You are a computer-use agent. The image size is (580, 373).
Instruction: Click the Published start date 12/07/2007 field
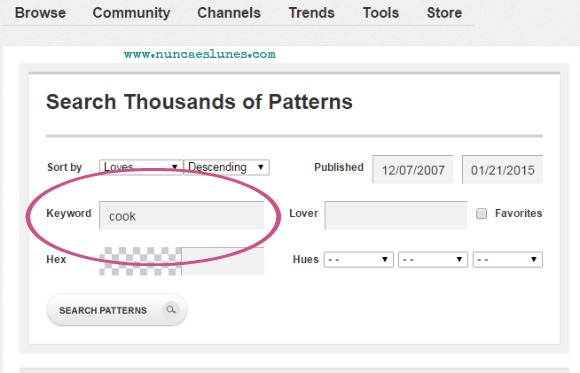point(413,170)
